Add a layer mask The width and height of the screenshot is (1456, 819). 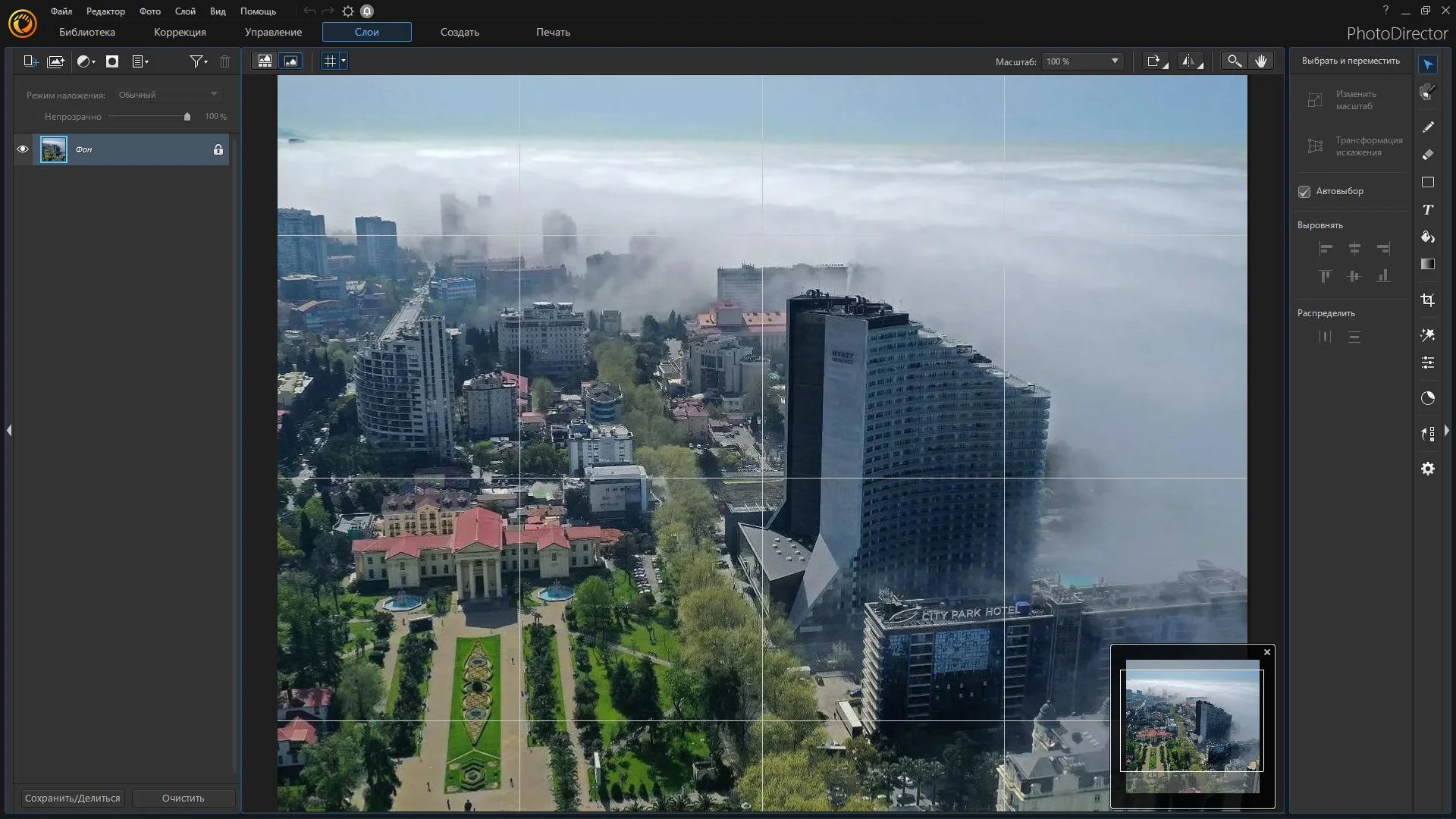pyautogui.click(x=112, y=61)
